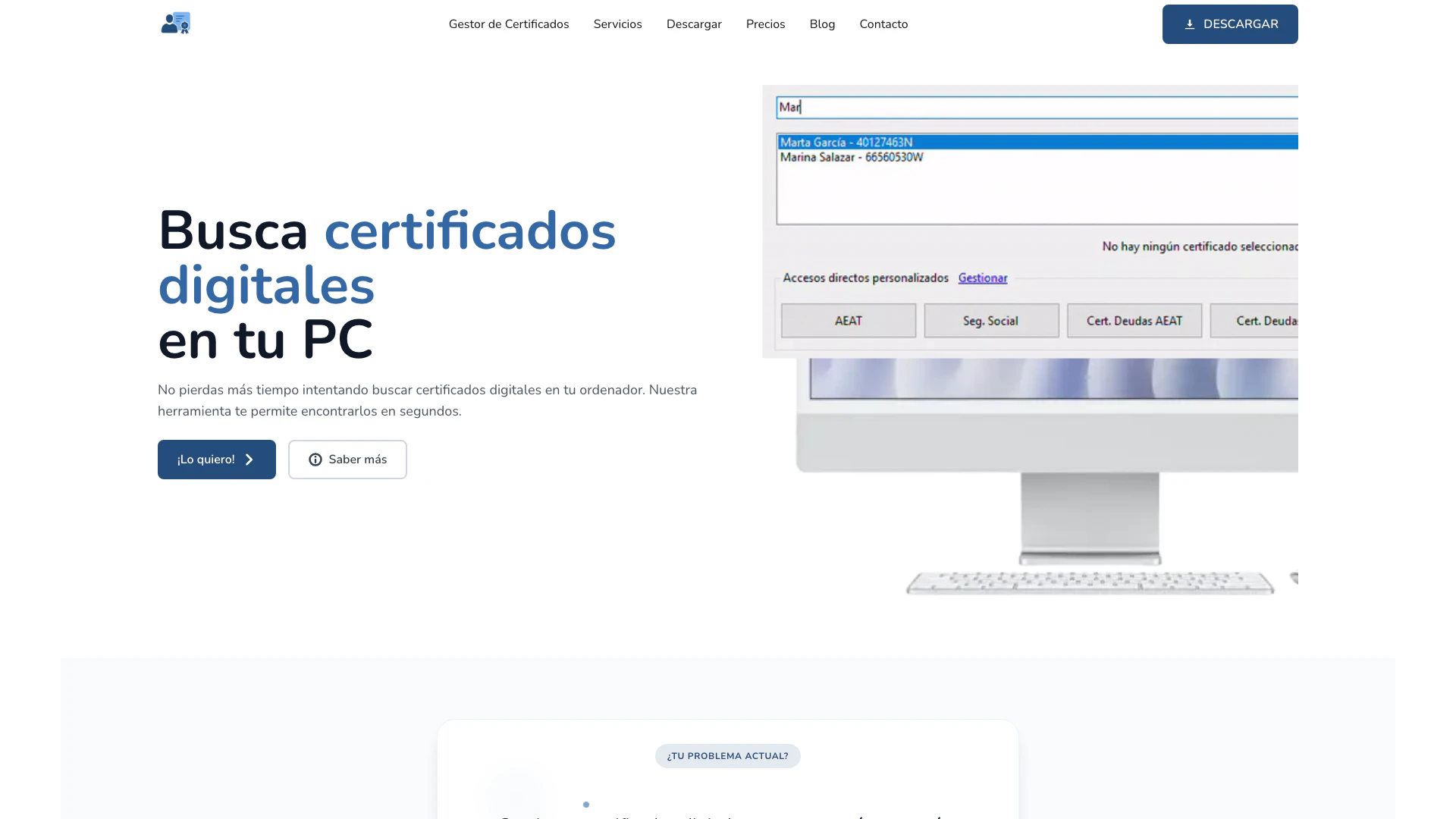
Task: Click the download arrow icon in DESCARGAR
Action: (1190, 24)
